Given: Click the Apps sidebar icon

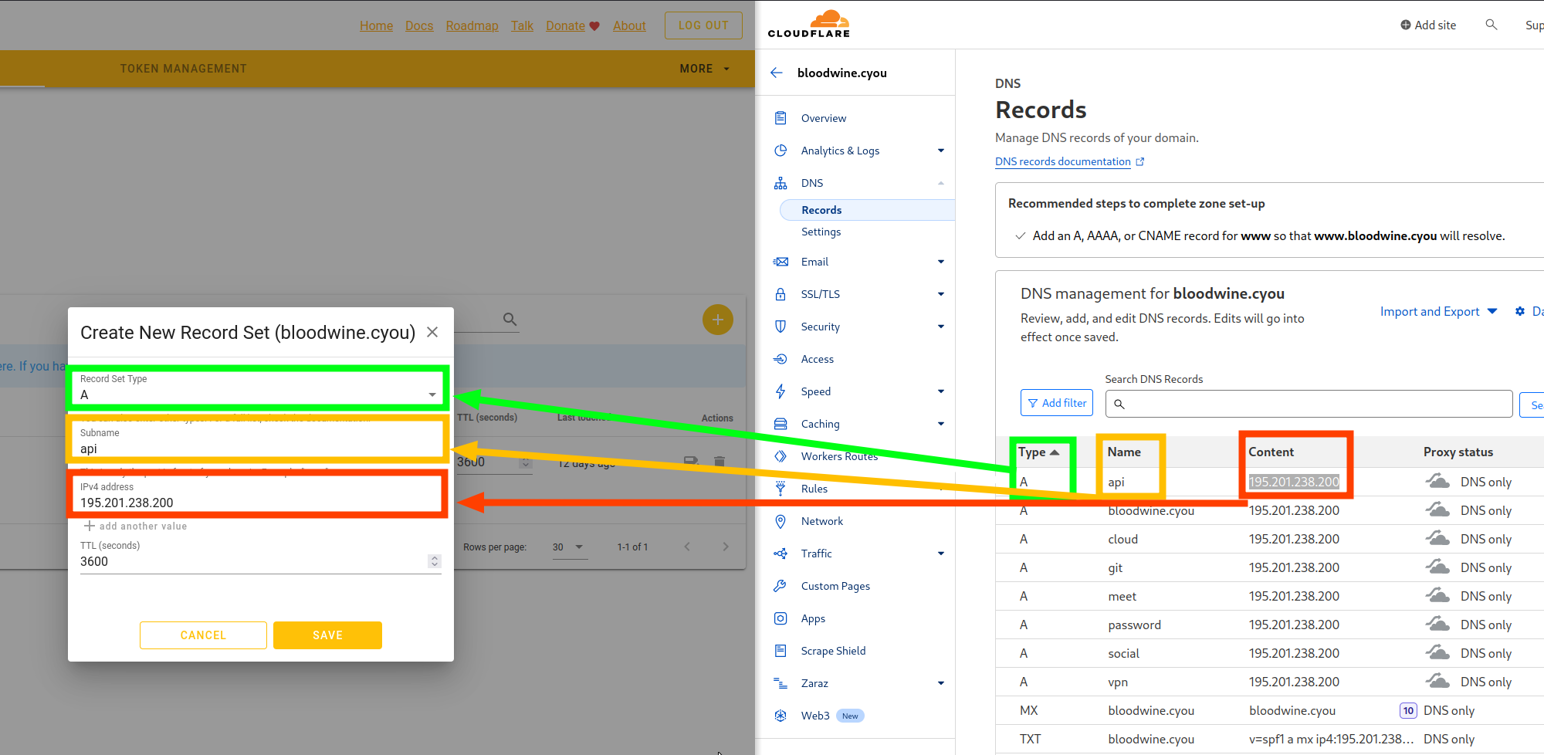Looking at the screenshot, I should tap(781, 619).
